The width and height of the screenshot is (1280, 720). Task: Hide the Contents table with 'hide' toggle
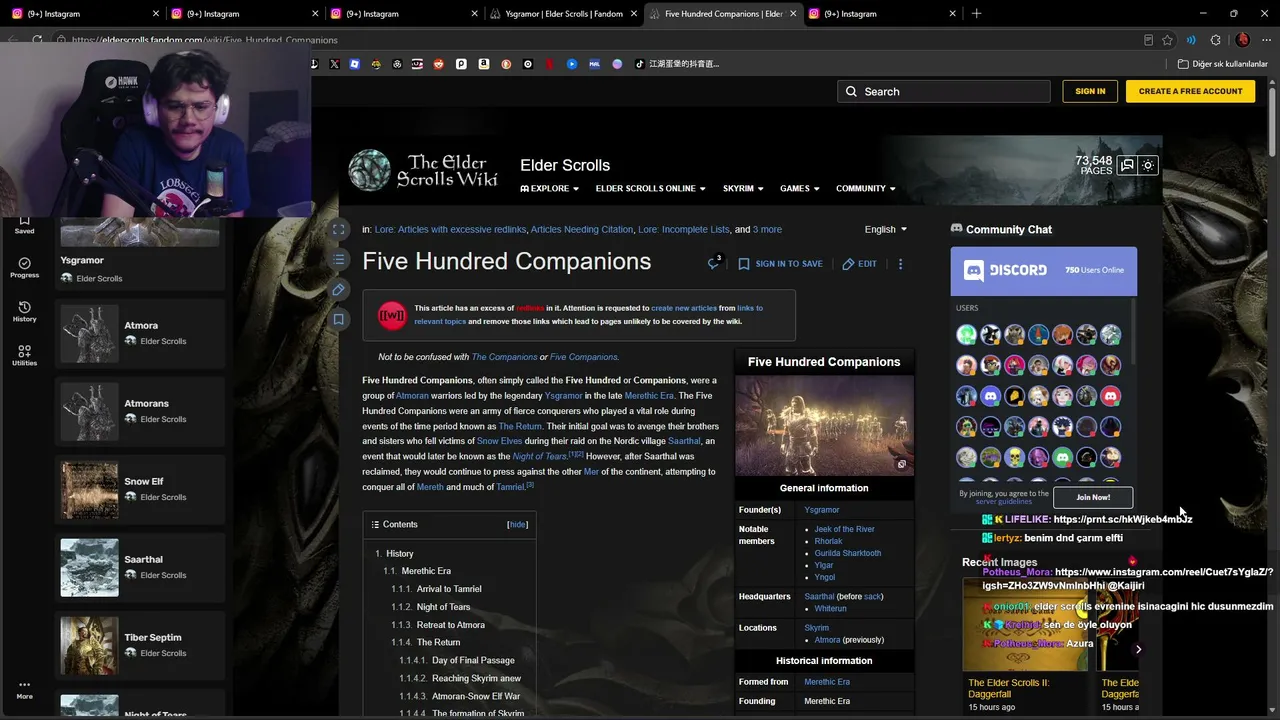(517, 524)
